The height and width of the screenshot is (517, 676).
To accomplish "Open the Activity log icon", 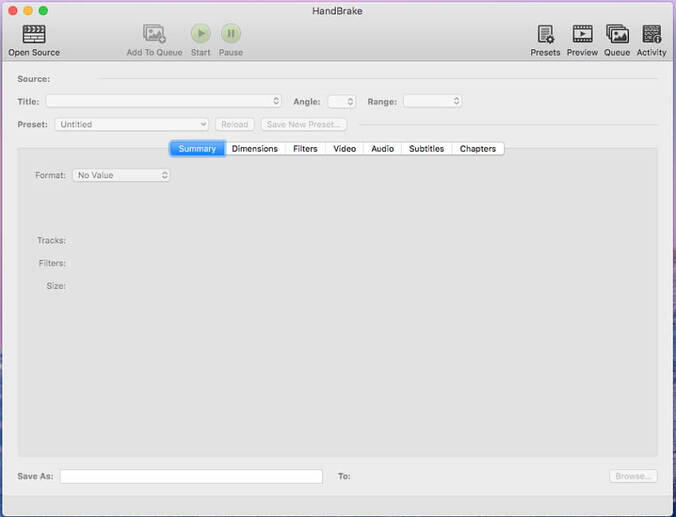I will click(651, 34).
